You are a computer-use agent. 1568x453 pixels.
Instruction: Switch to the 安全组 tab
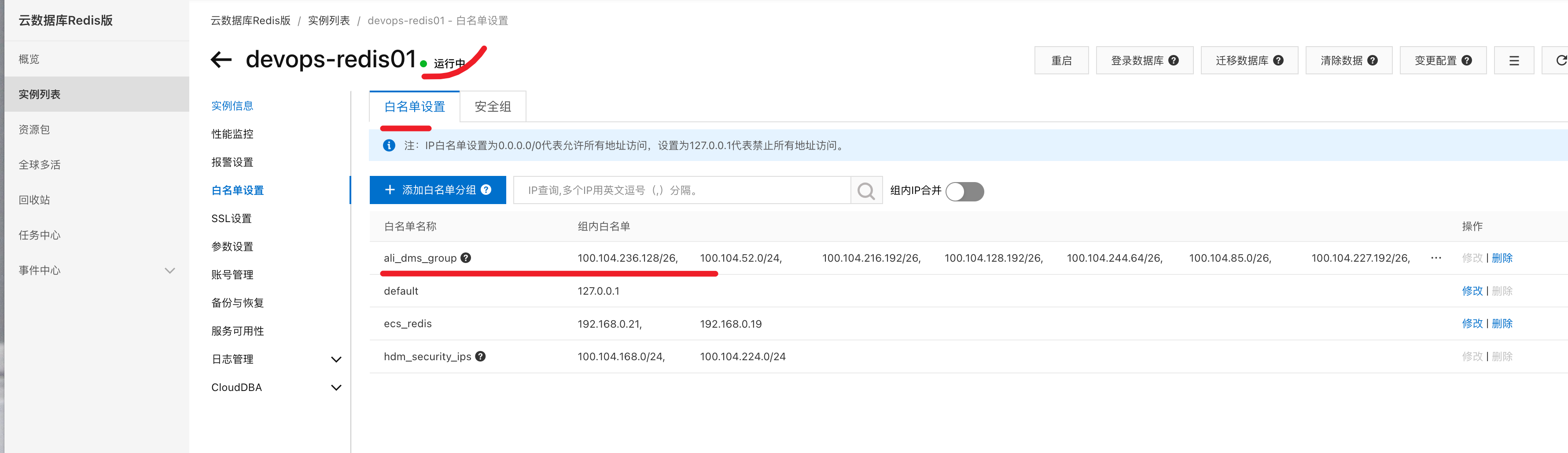pyautogui.click(x=493, y=107)
